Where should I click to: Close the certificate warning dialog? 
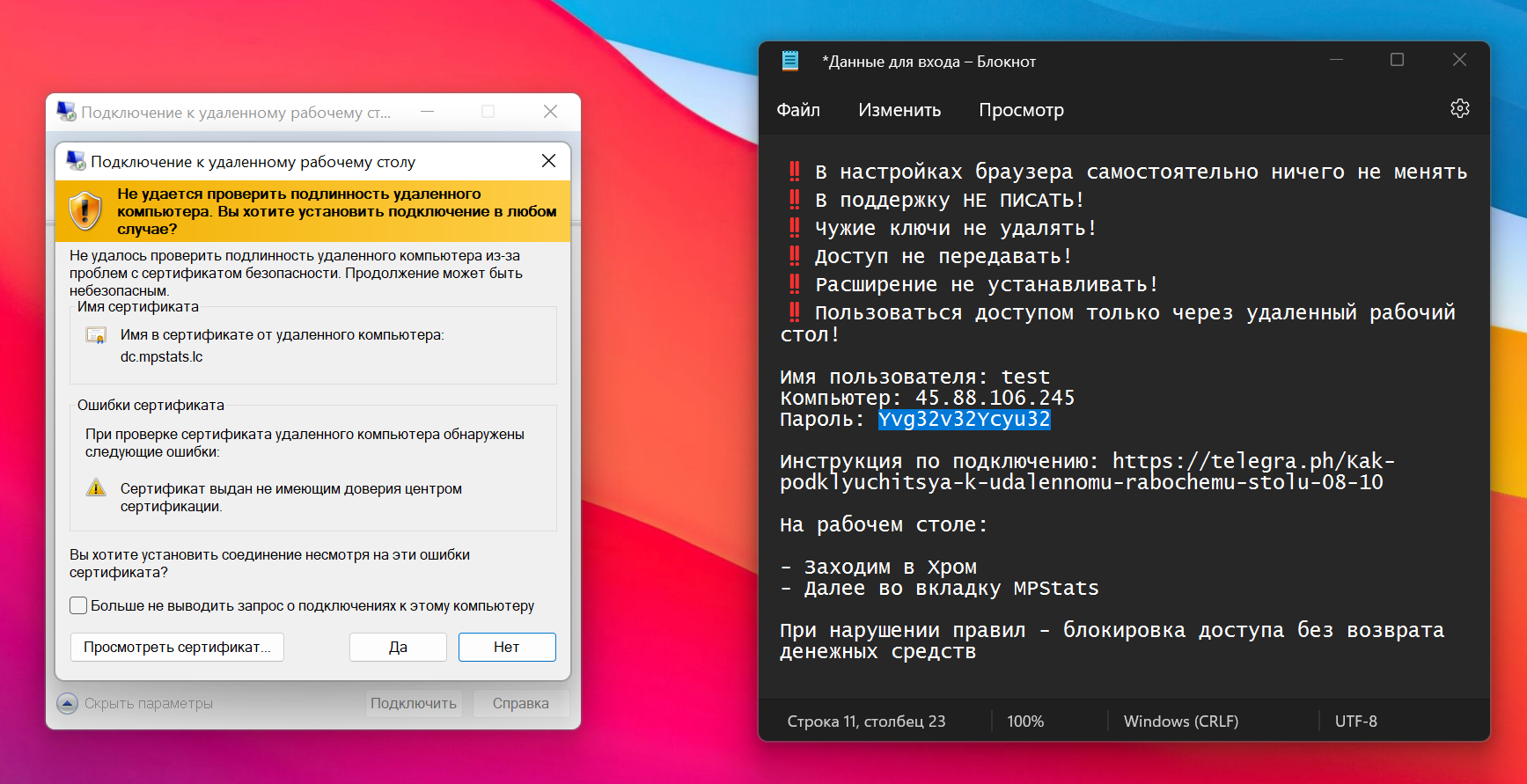pyautogui.click(x=548, y=160)
